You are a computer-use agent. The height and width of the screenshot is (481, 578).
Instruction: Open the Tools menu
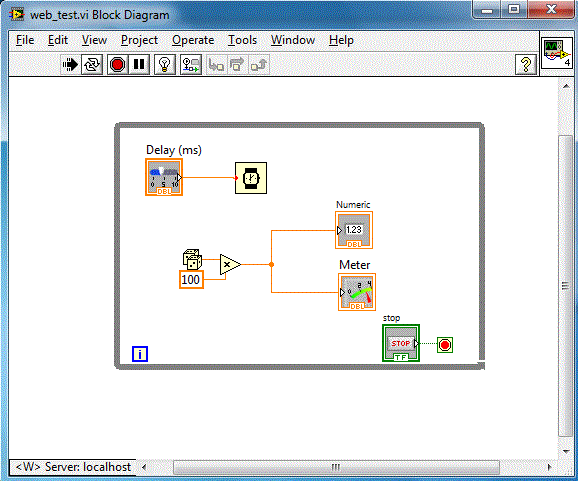pos(242,40)
